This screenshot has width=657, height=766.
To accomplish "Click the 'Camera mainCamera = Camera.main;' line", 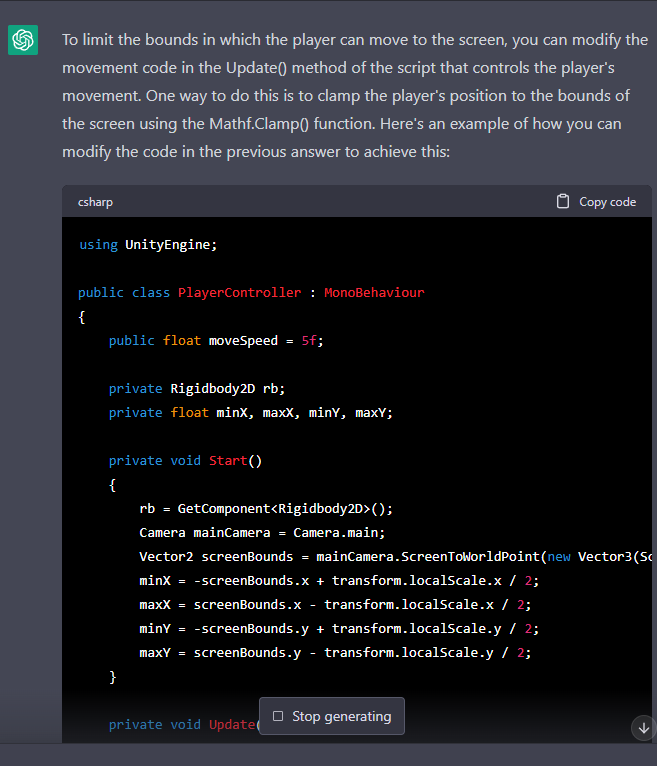I will (x=262, y=532).
